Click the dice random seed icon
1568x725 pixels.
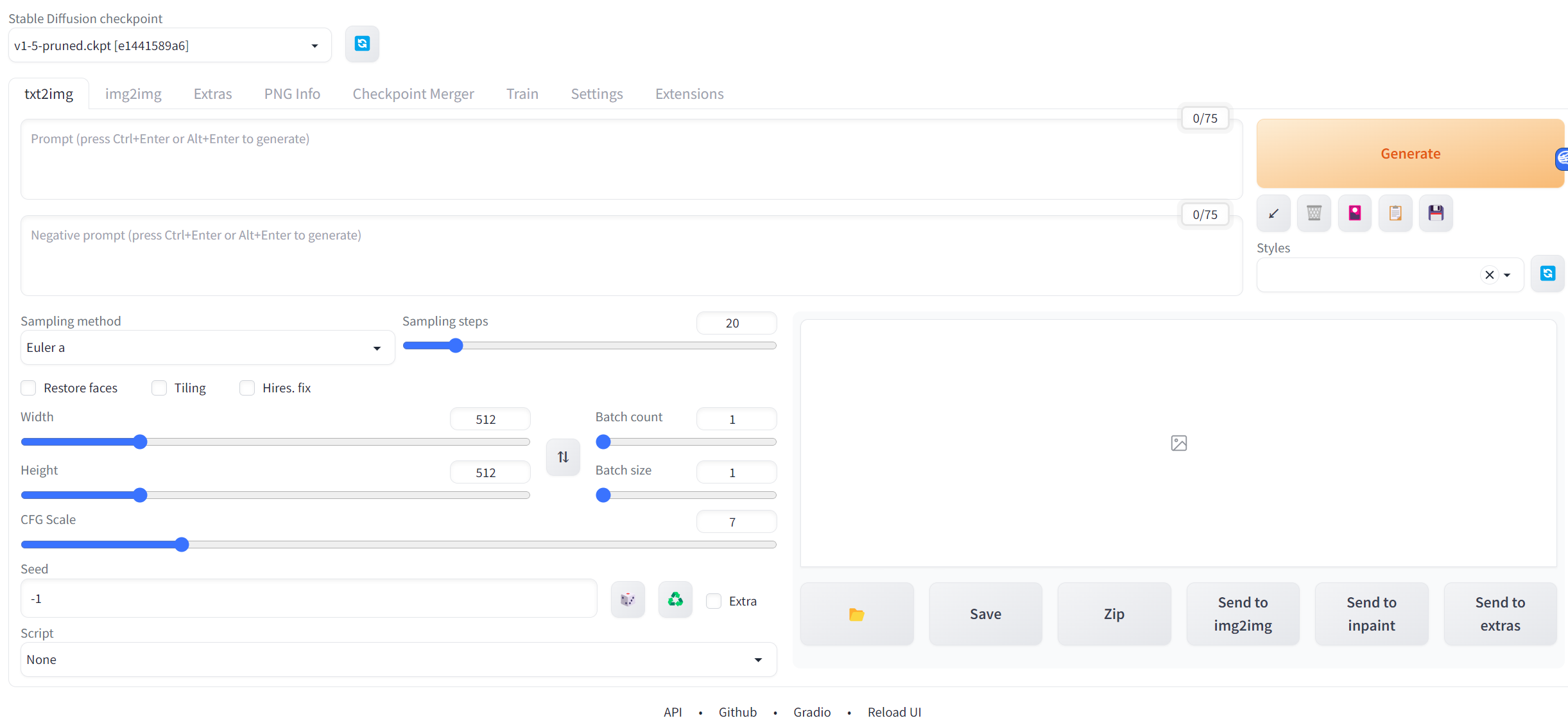[628, 600]
